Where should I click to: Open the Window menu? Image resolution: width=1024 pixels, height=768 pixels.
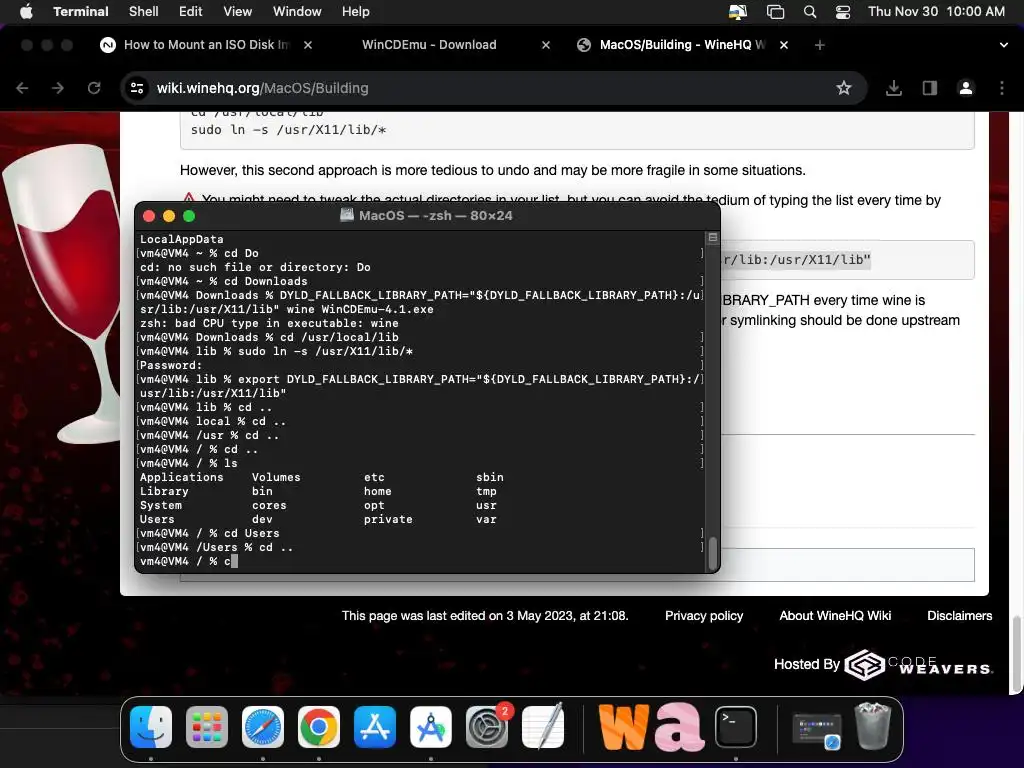(297, 11)
